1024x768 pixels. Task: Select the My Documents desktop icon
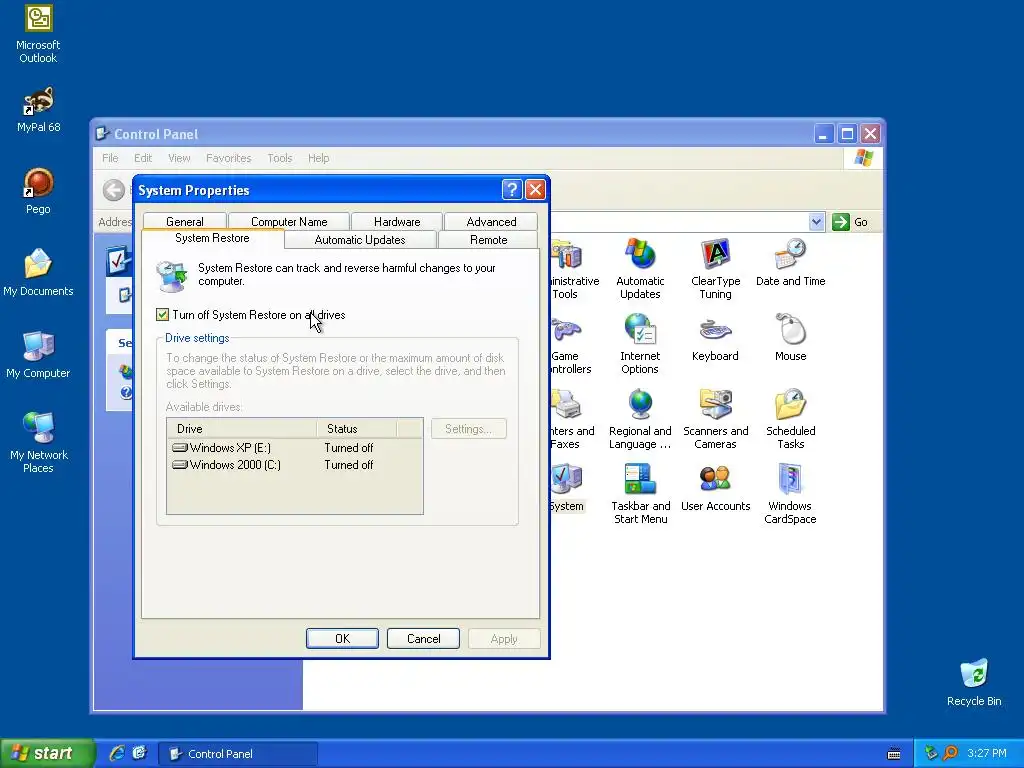click(38, 273)
